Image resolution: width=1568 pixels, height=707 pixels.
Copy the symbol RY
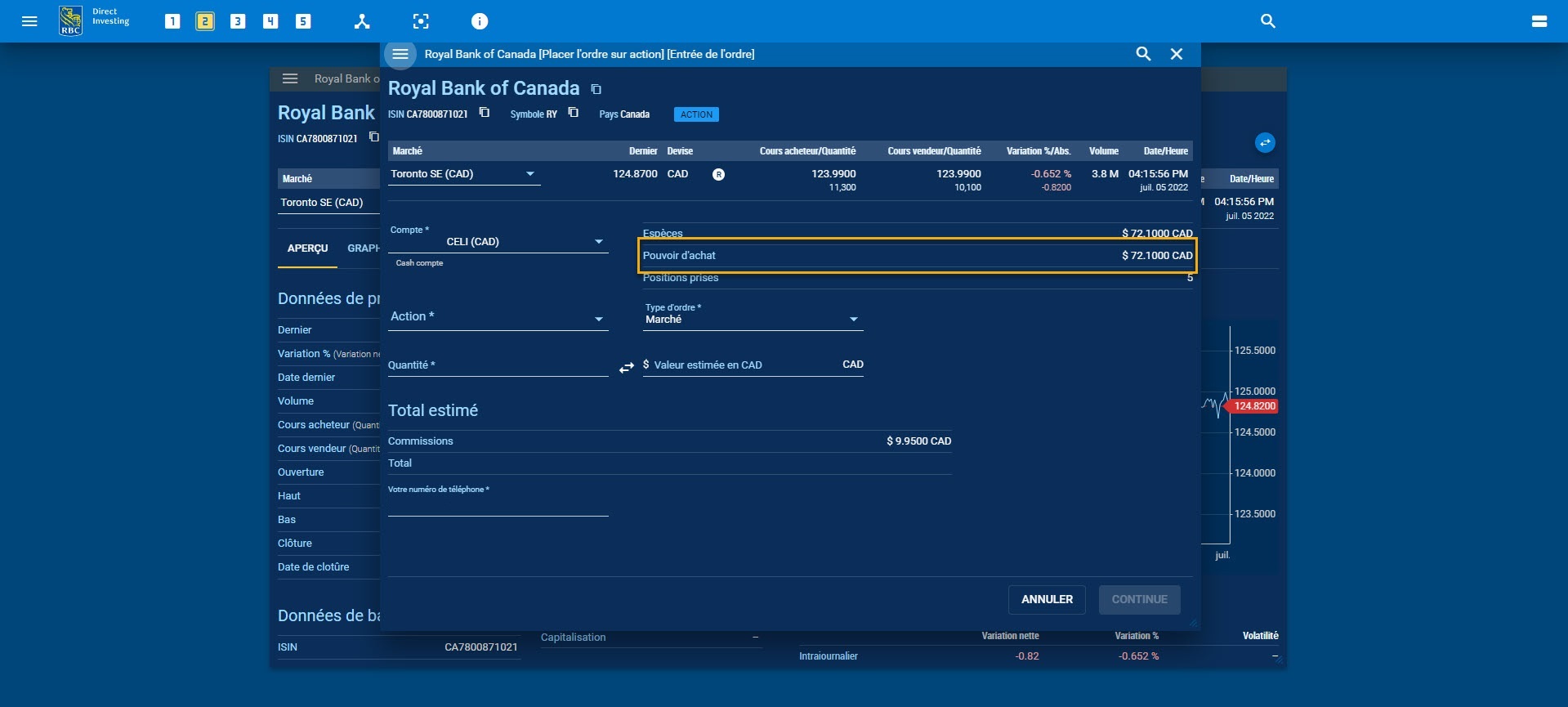574,113
